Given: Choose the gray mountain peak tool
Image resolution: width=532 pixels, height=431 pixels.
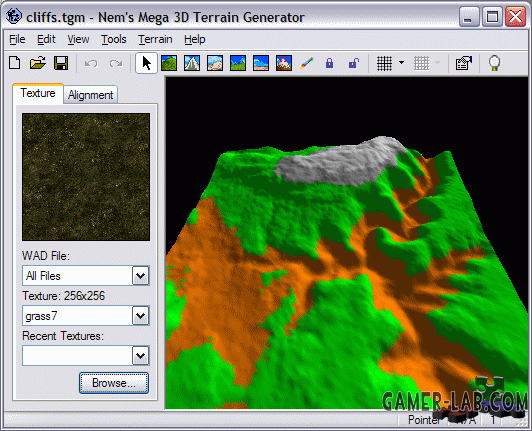Looking at the screenshot, I should (192, 63).
